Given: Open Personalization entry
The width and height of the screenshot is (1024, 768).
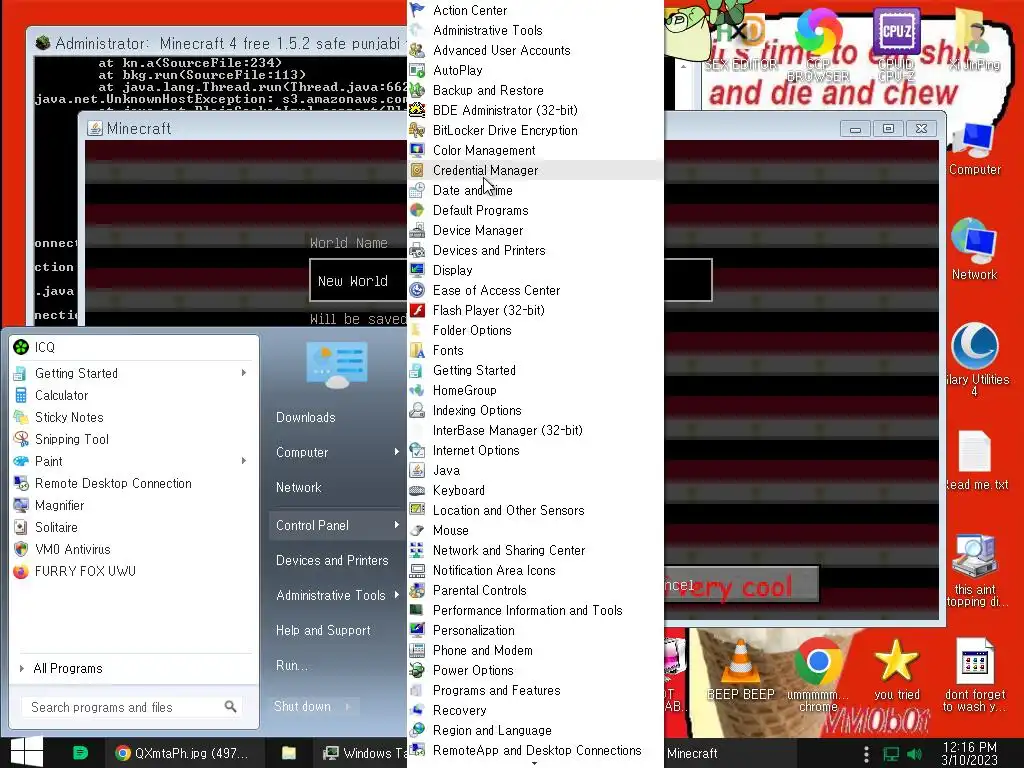Looking at the screenshot, I should (536, 630).
